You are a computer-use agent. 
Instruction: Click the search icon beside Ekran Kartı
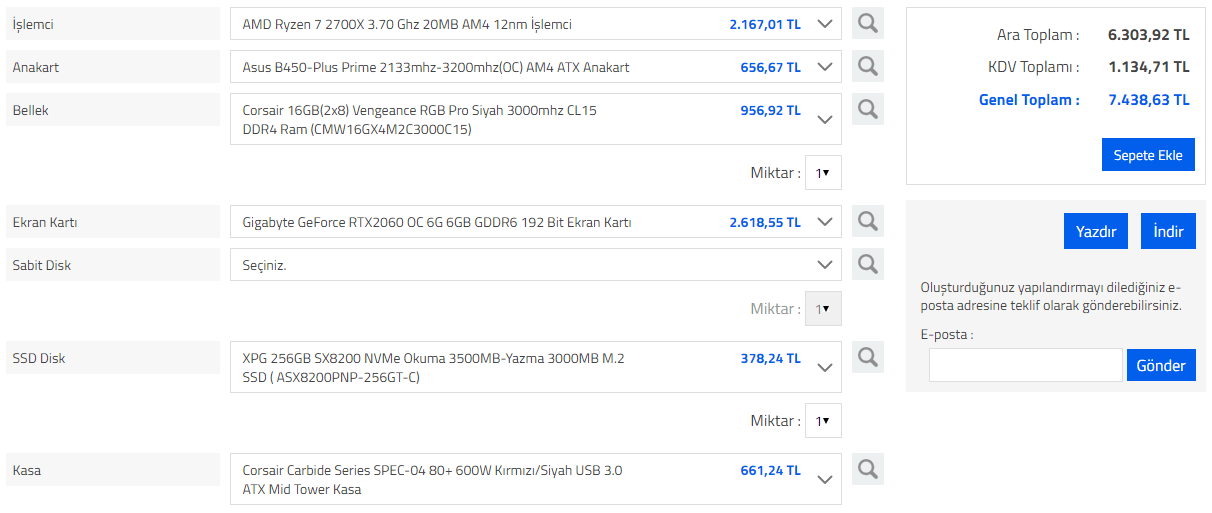868,222
